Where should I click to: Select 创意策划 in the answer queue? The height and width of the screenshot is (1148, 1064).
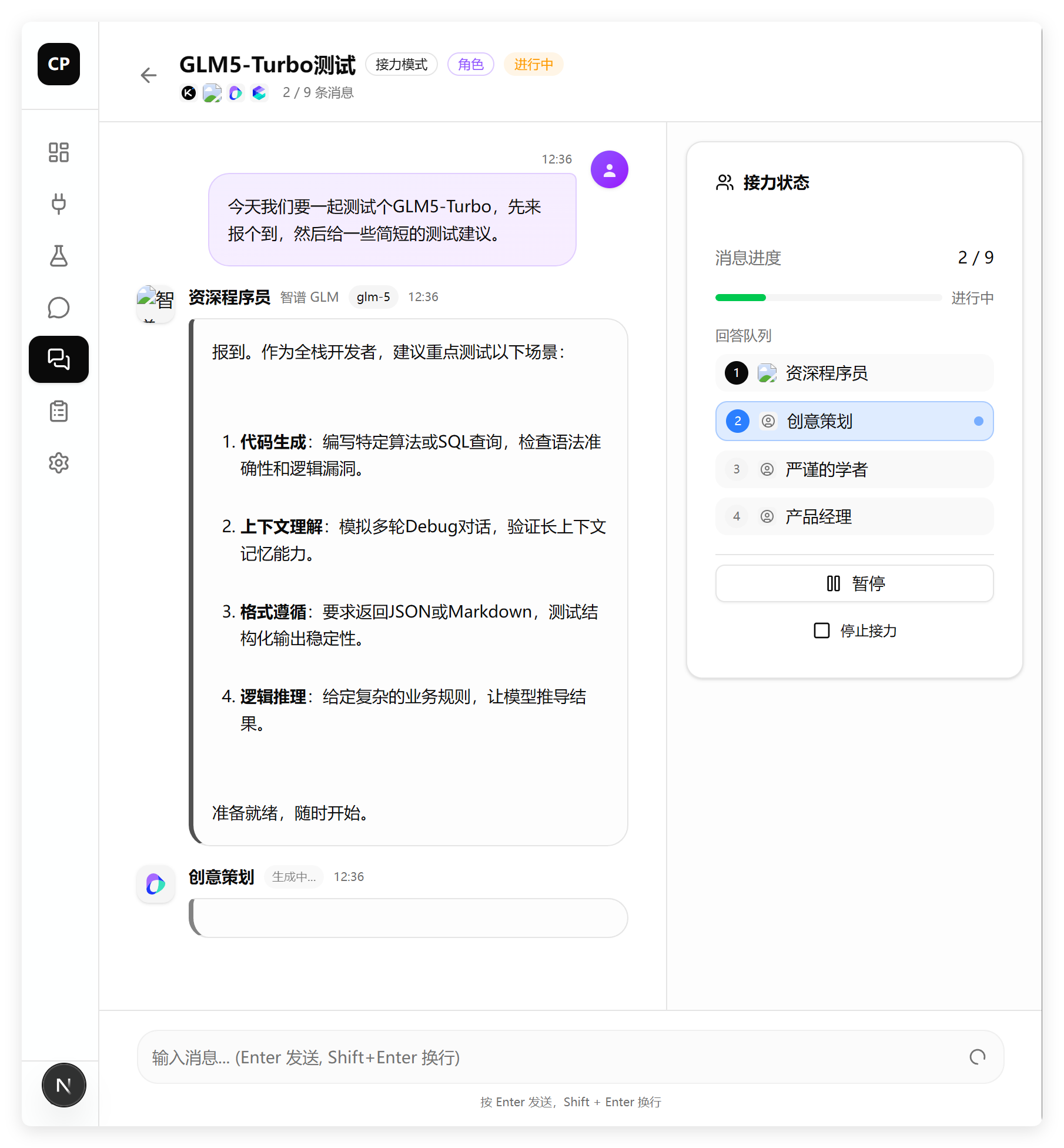(854, 421)
